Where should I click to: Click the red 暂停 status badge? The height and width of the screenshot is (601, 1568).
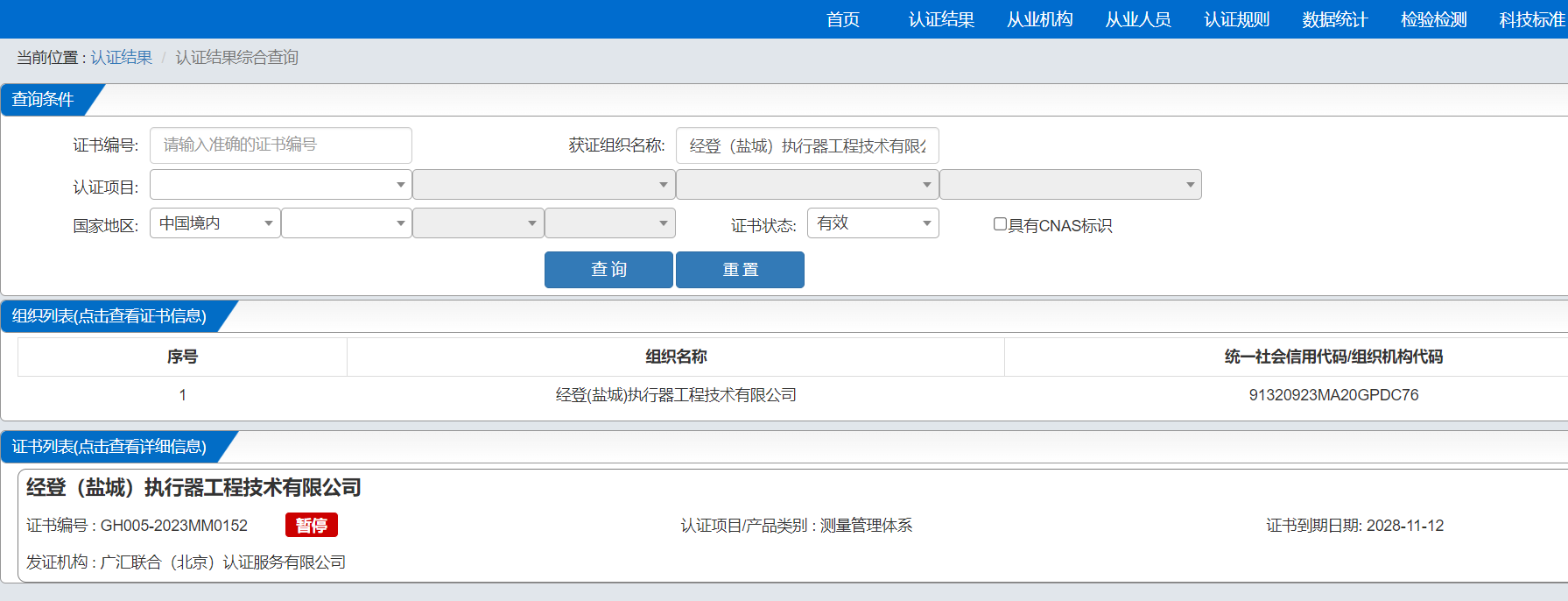(312, 525)
